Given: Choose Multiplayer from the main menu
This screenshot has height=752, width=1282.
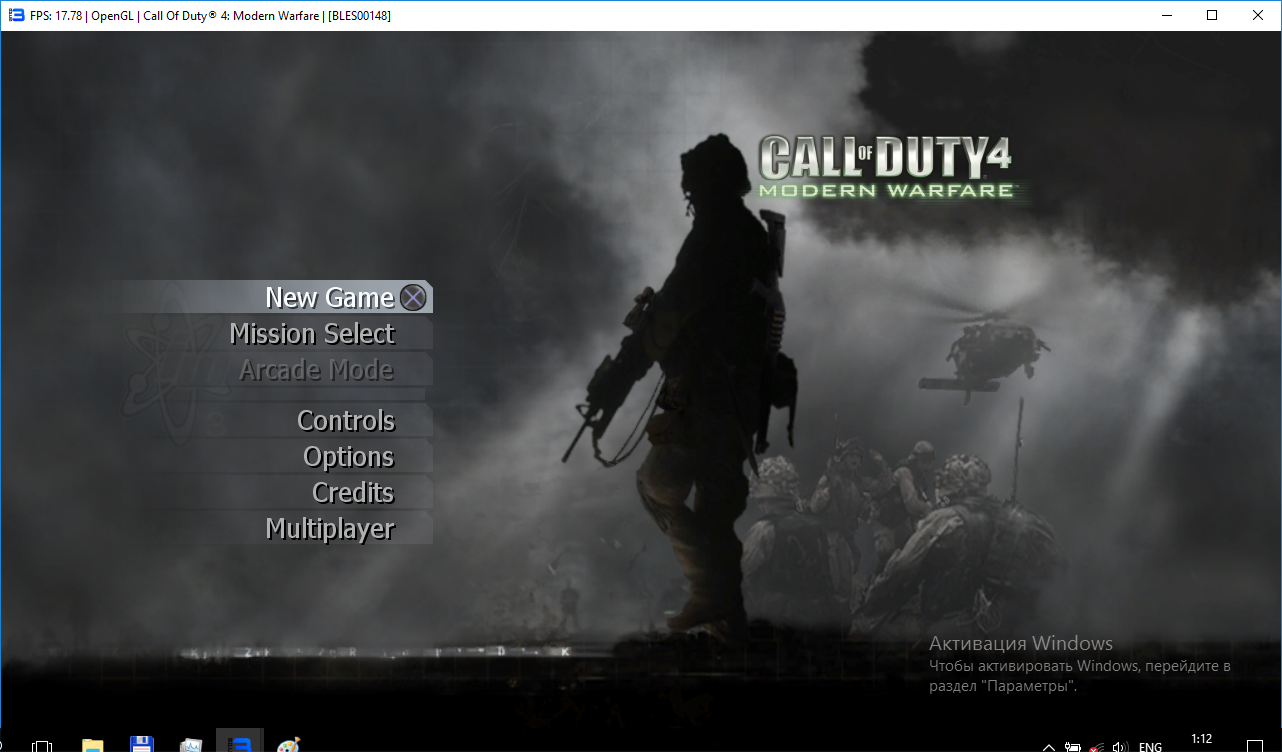Looking at the screenshot, I should click(330, 528).
